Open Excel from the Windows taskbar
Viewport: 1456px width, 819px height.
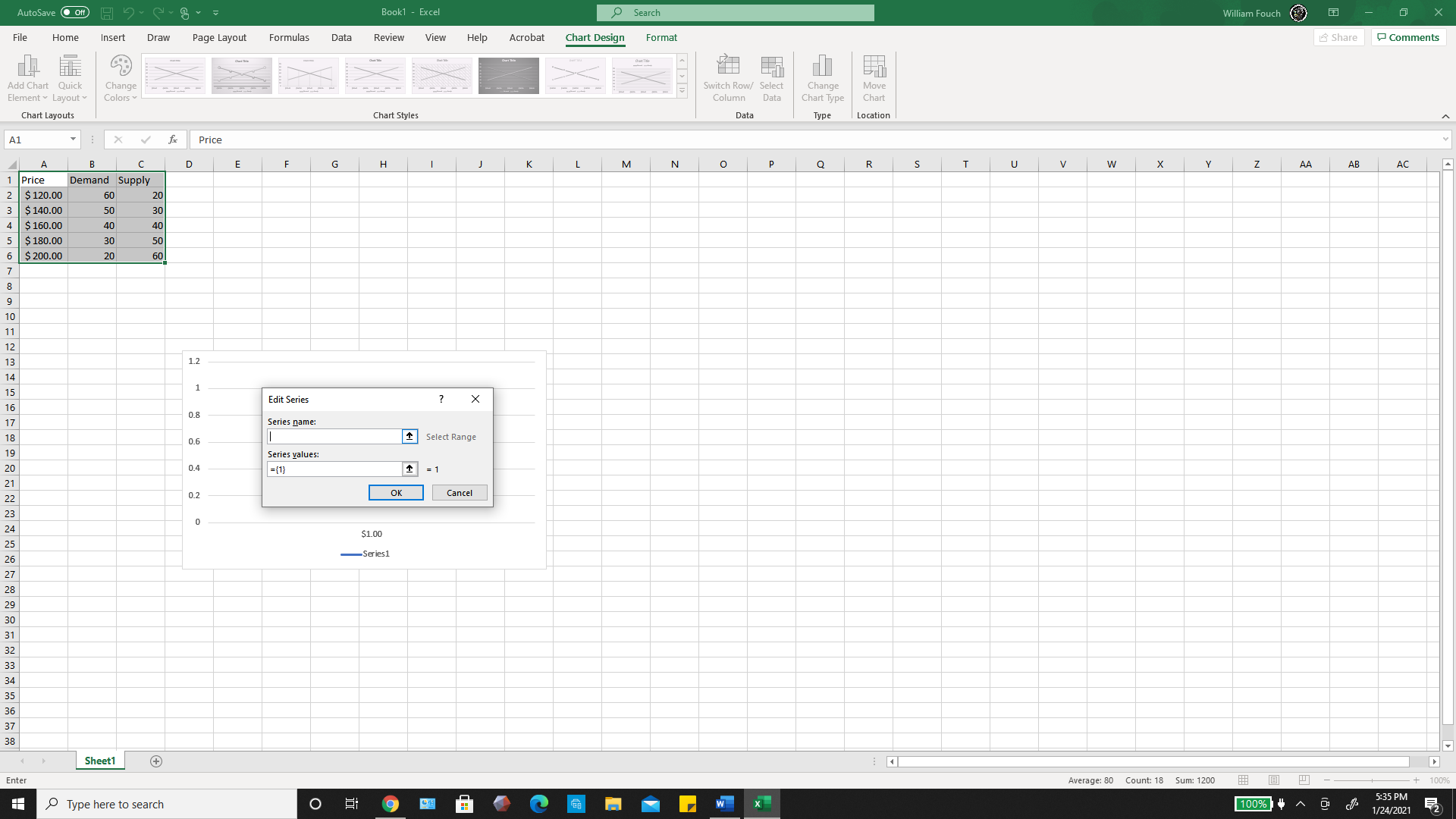pyautogui.click(x=762, y=804)
